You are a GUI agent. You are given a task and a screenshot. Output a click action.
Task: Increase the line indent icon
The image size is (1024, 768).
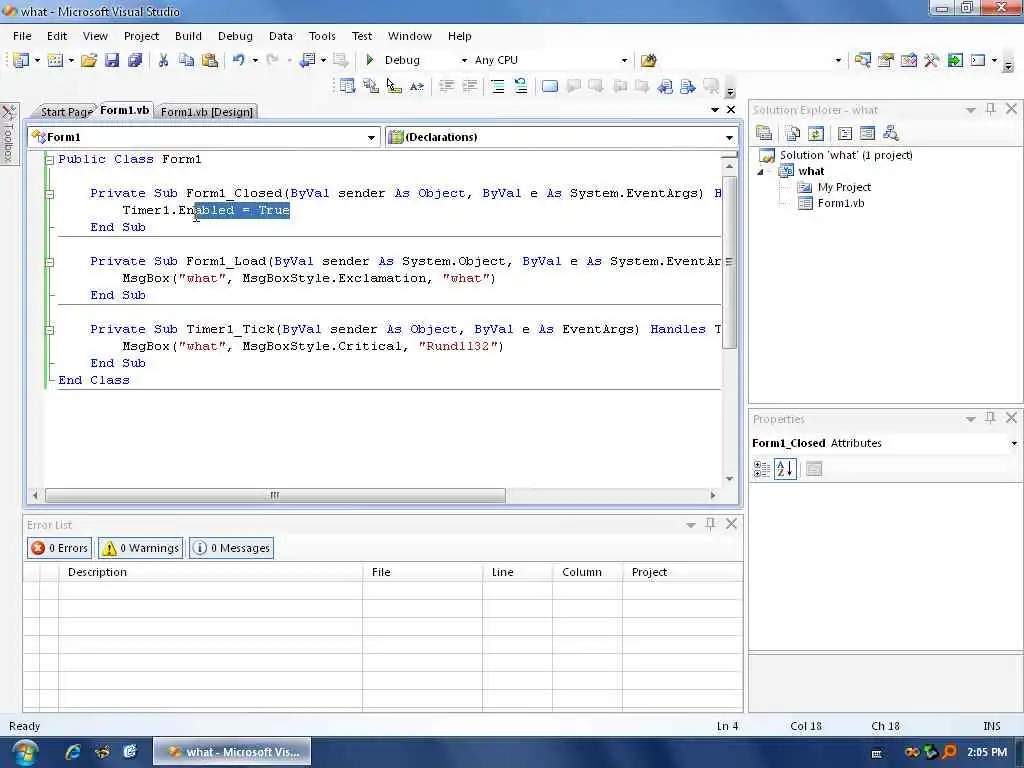point(470,86)
